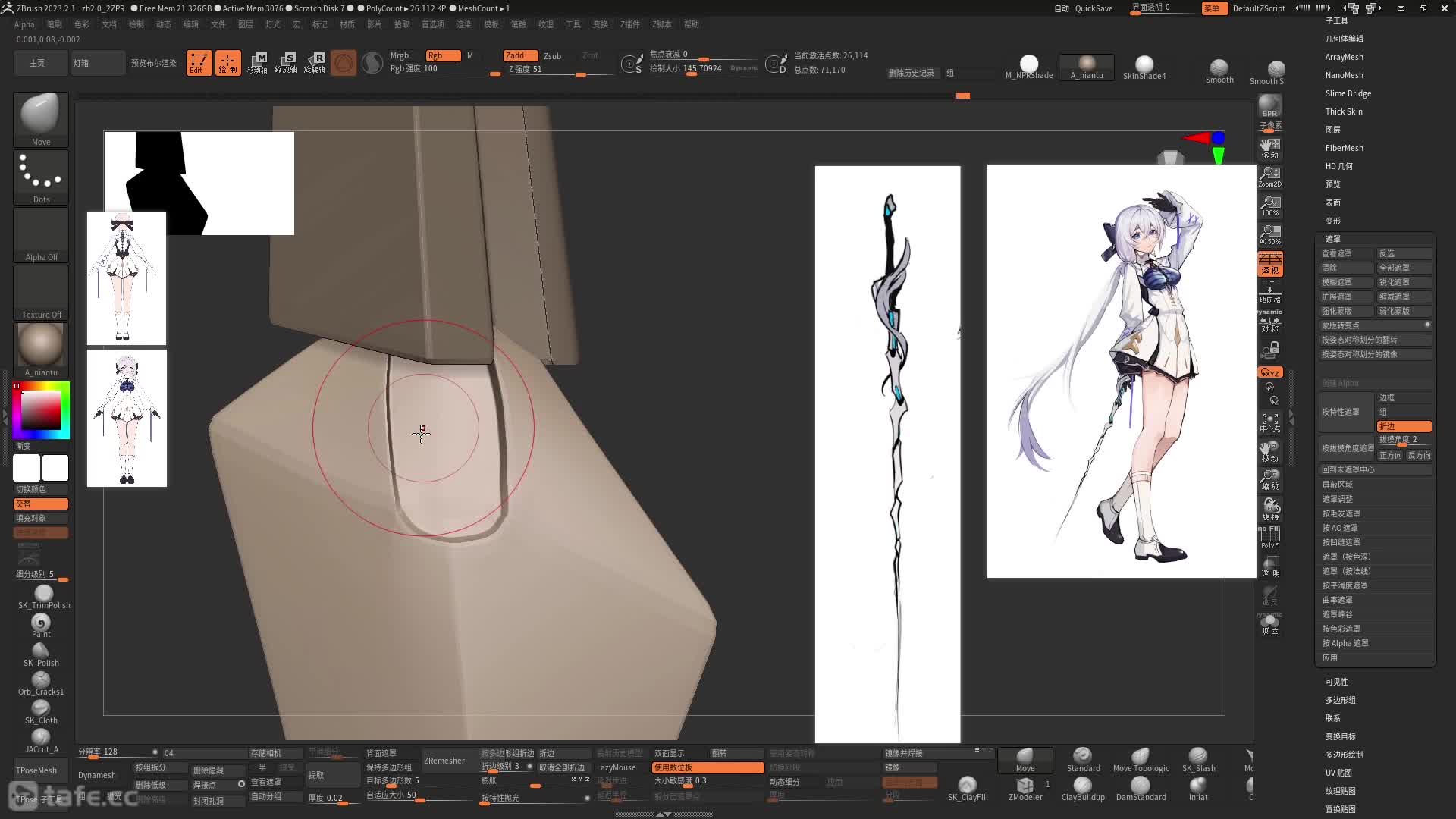Enable the Rgb color mode button
The height and width of the screenshot is (819, 1456).
pos(443,55)
